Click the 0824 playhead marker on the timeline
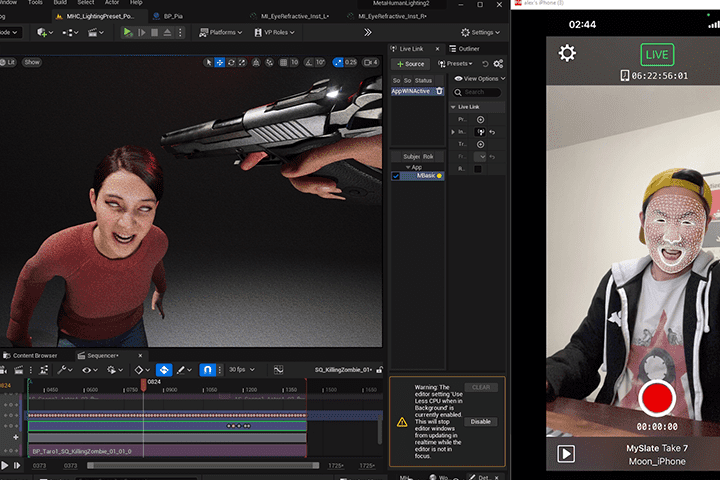Viewport: 720px width, 480px height. click(144, 384)
